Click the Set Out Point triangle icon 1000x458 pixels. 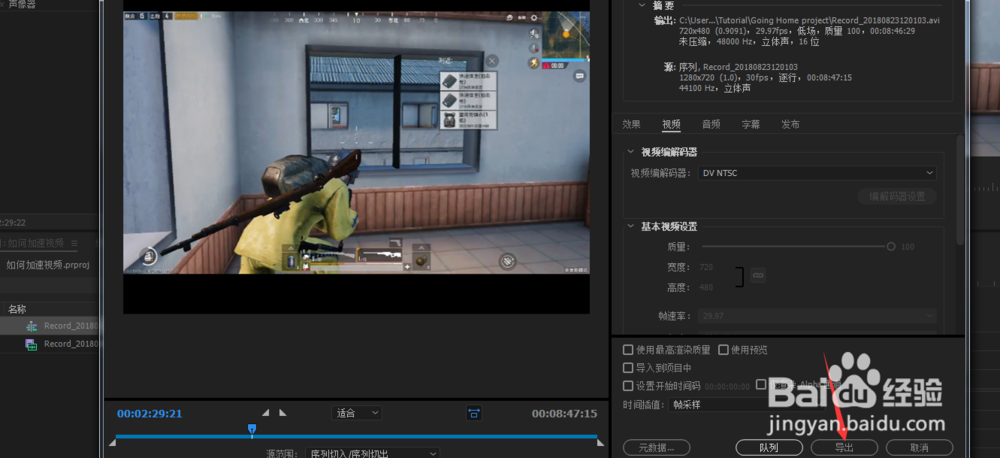pyautogui.click(x=283, y=413)
